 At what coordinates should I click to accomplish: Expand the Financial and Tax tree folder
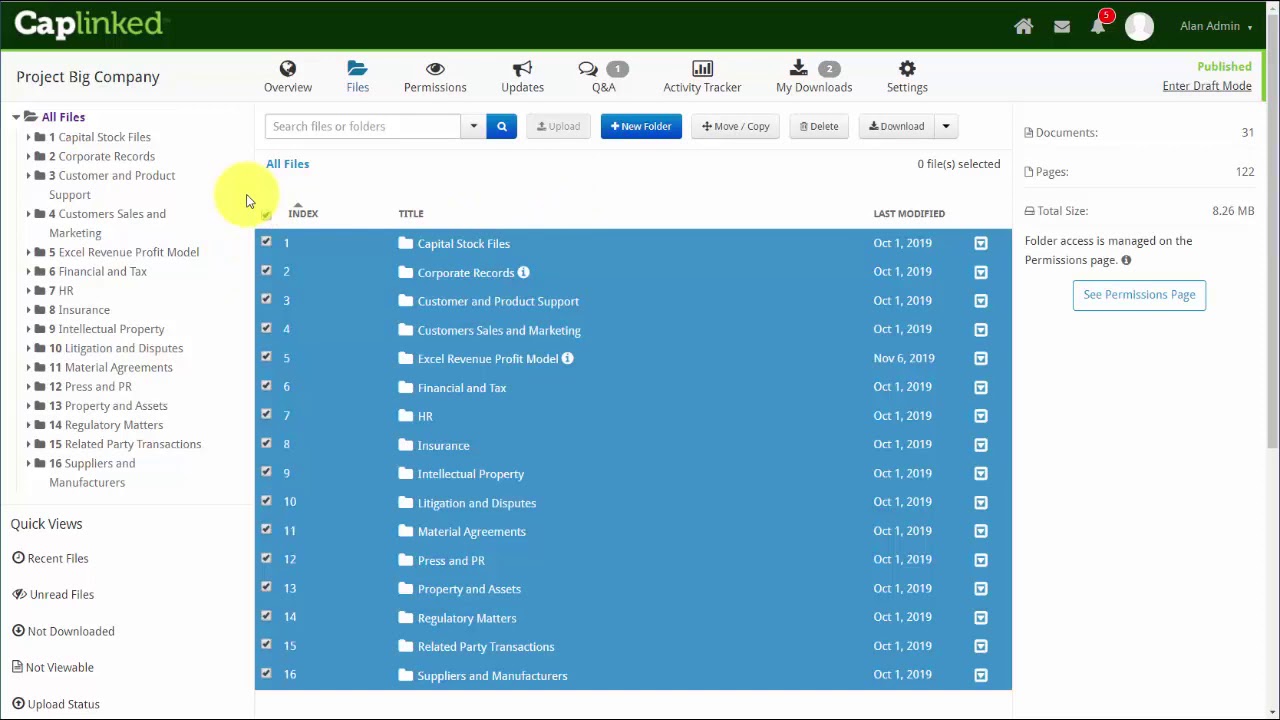[28, 272]
